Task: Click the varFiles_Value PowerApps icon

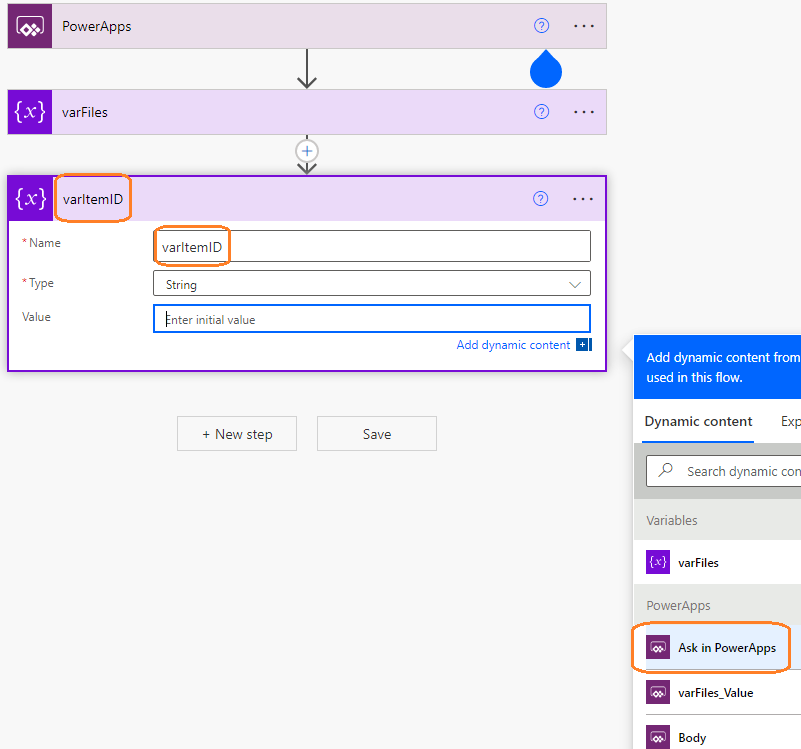Action: pyautogui.click(x=658, y=692)
